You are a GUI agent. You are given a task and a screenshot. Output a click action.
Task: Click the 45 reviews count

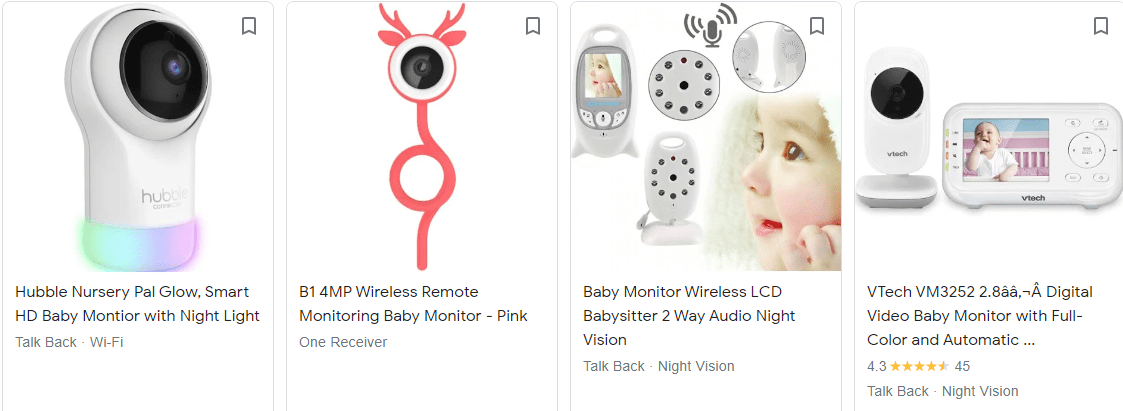(963, 367)
